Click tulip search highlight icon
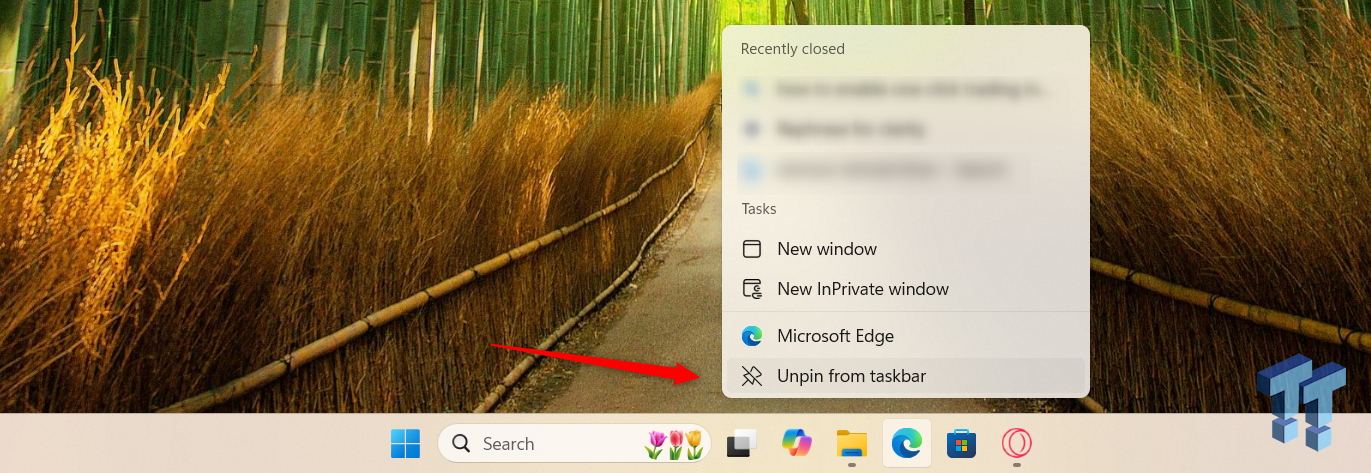 (x=674, y=444)
